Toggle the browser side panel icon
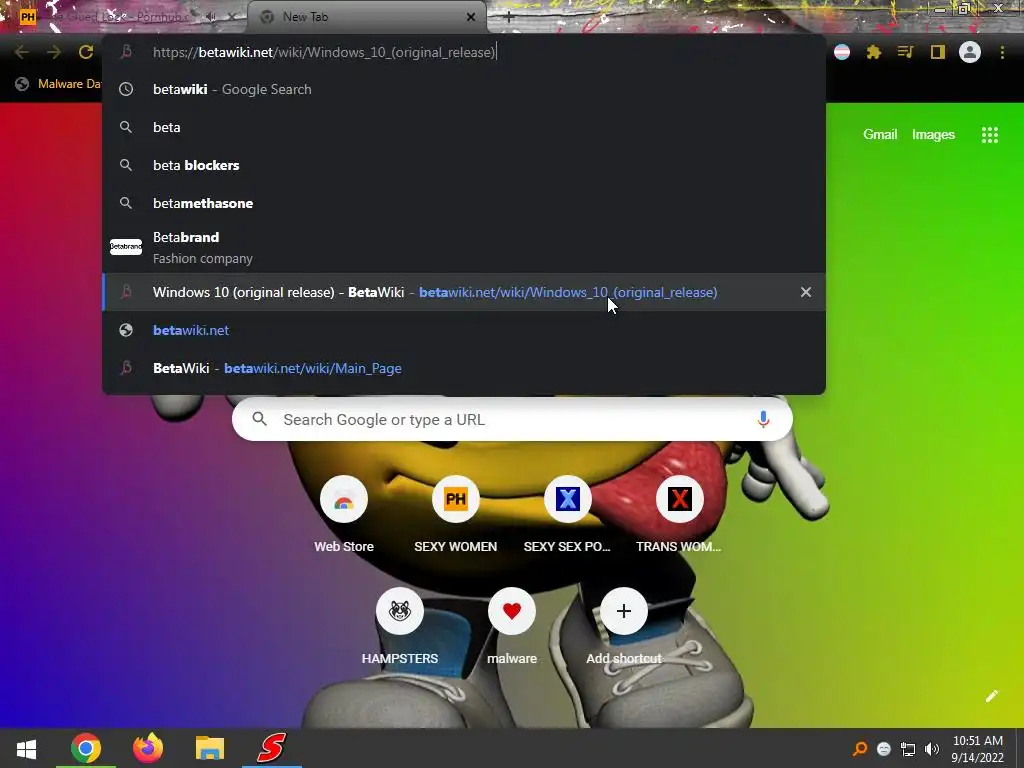Screen dimensions: 1024x768 938,52
